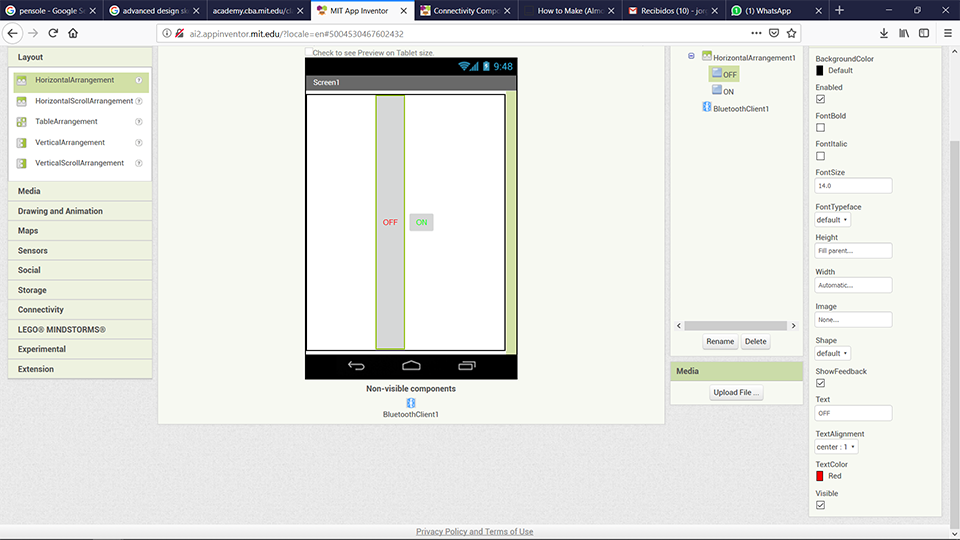This screenshot has width=960, height=540.
Task: Open browser downloads panel
Action: (883, 33)
